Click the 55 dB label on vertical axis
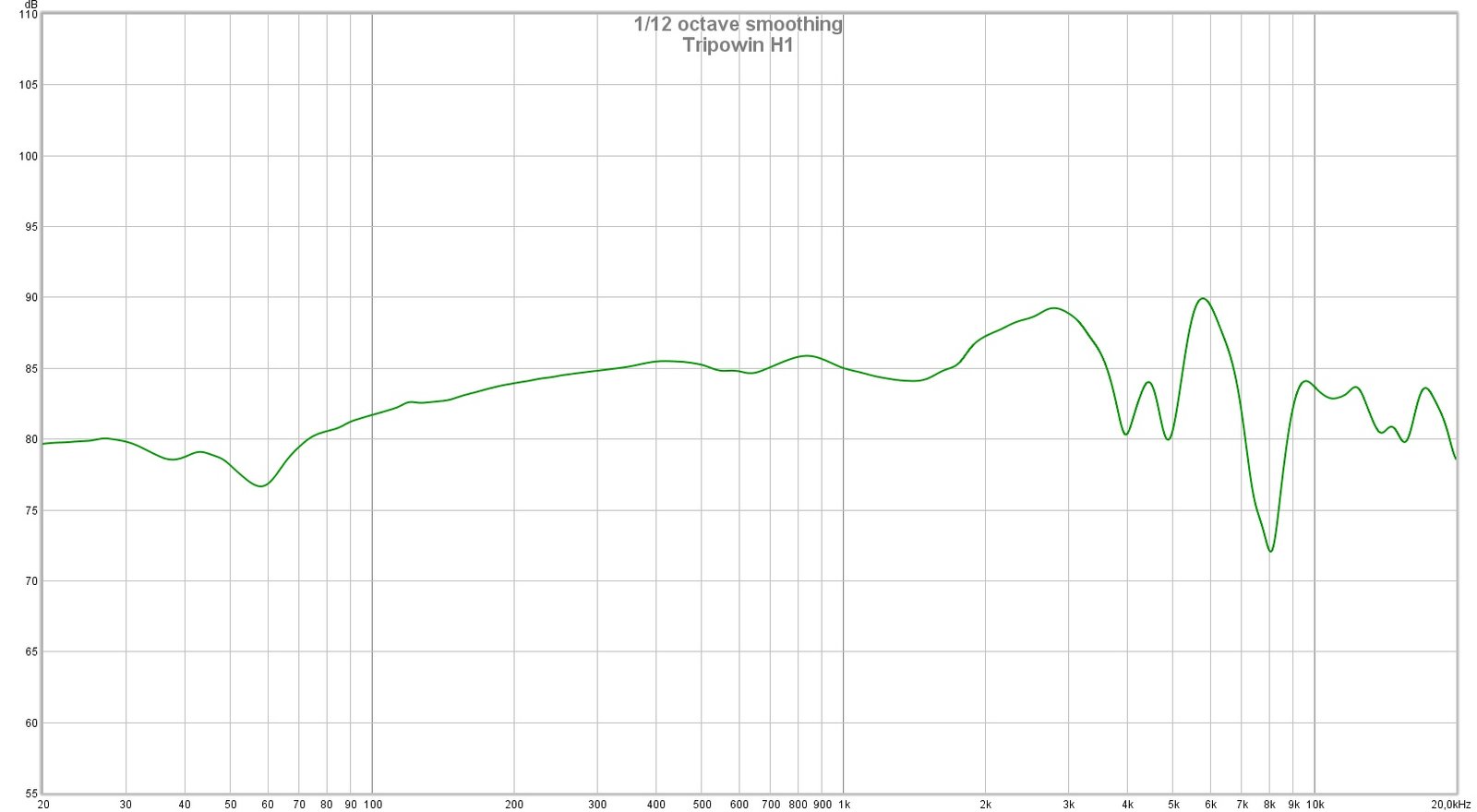Screen dimensions: 1477x812 (x=30, y=794)
